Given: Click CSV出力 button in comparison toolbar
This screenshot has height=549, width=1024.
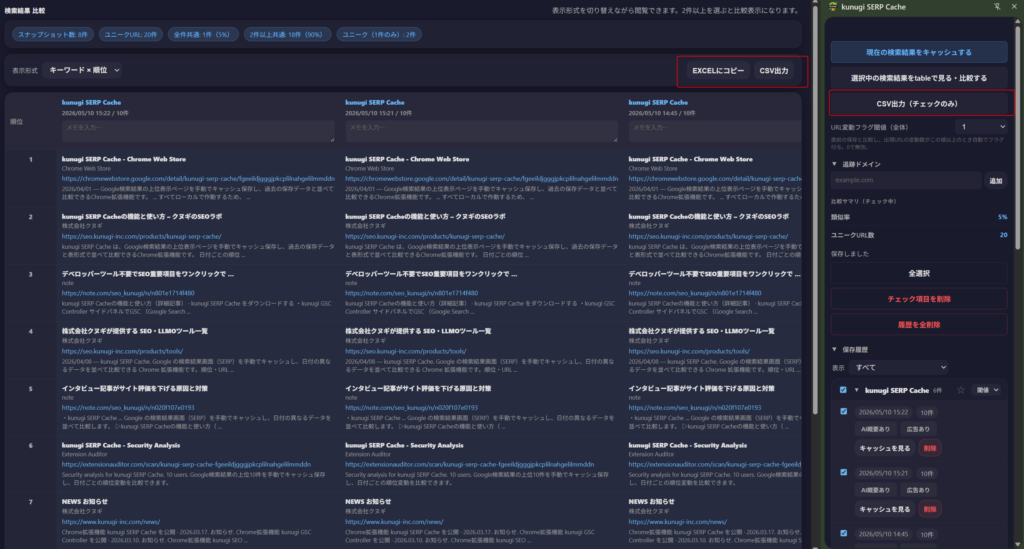Looking at the screenshot, I should pos(774,71).
